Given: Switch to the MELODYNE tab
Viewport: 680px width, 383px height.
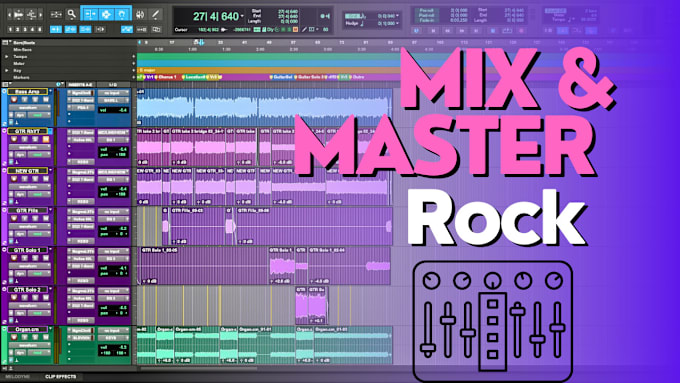Looking at the screenshot, I should coord(18,376).
